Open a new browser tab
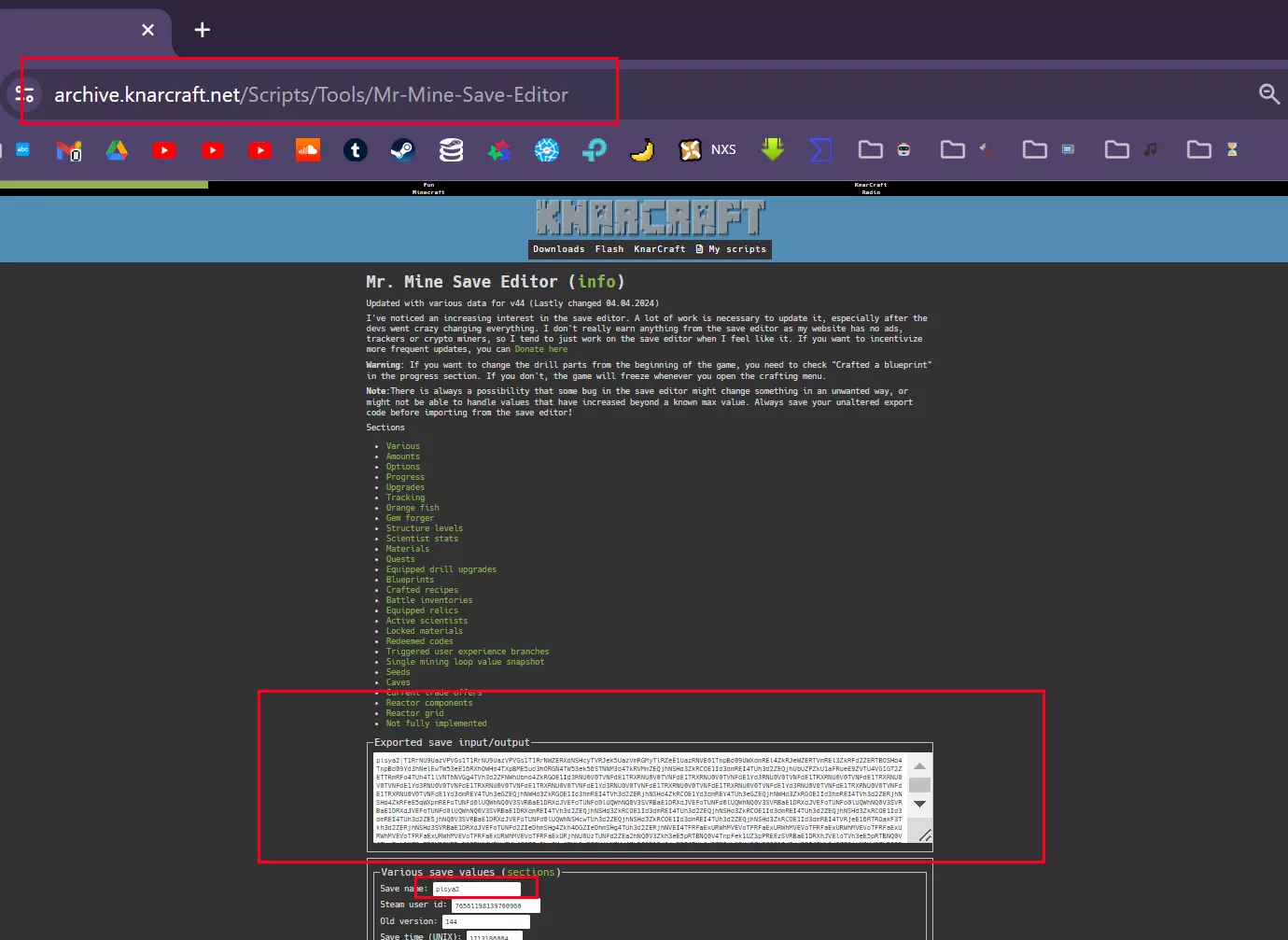 pos(203,30)
